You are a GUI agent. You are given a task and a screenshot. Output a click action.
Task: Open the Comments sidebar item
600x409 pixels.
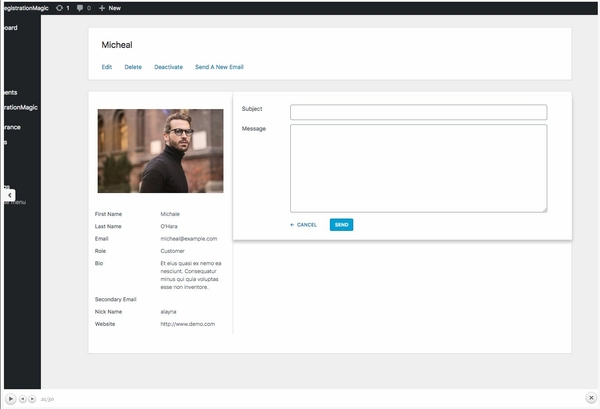coord(11,93)
